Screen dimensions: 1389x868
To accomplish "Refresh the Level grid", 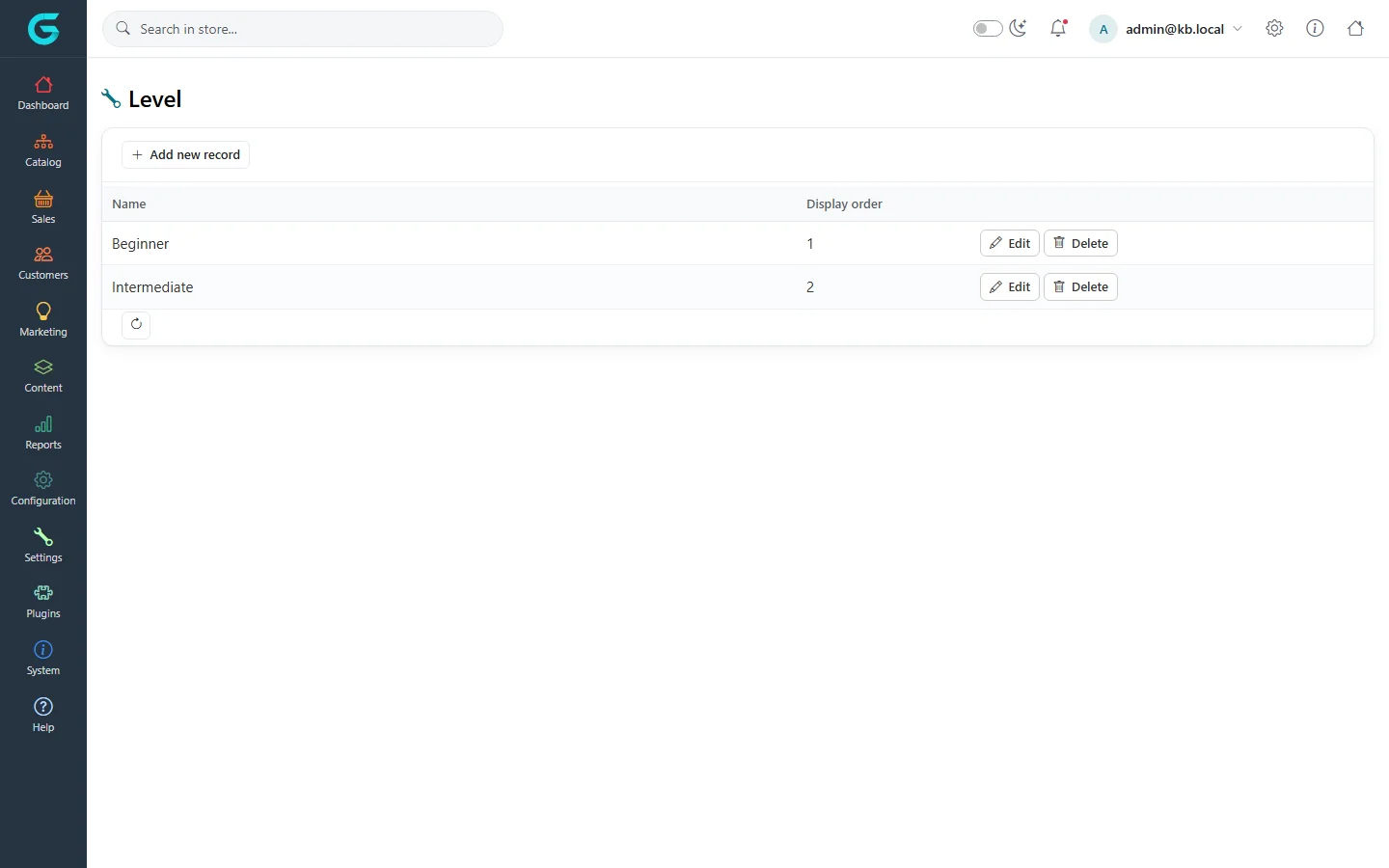I will [136, 324].
